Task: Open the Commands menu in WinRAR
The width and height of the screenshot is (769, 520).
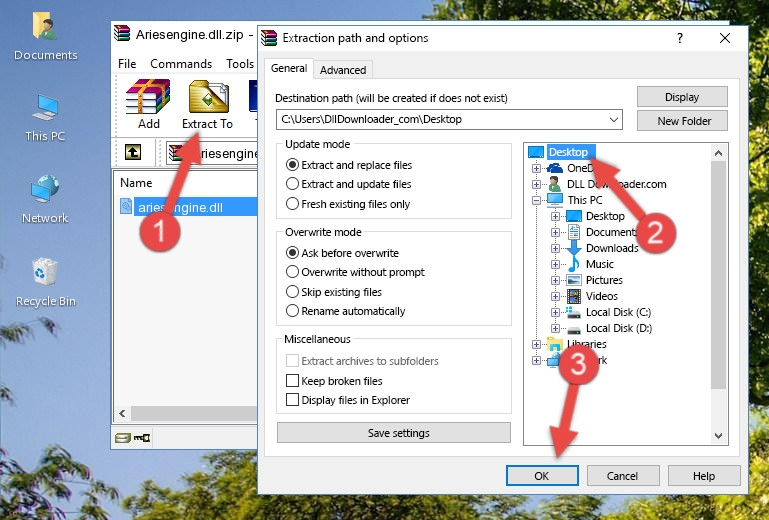Action: coord(181,64)
